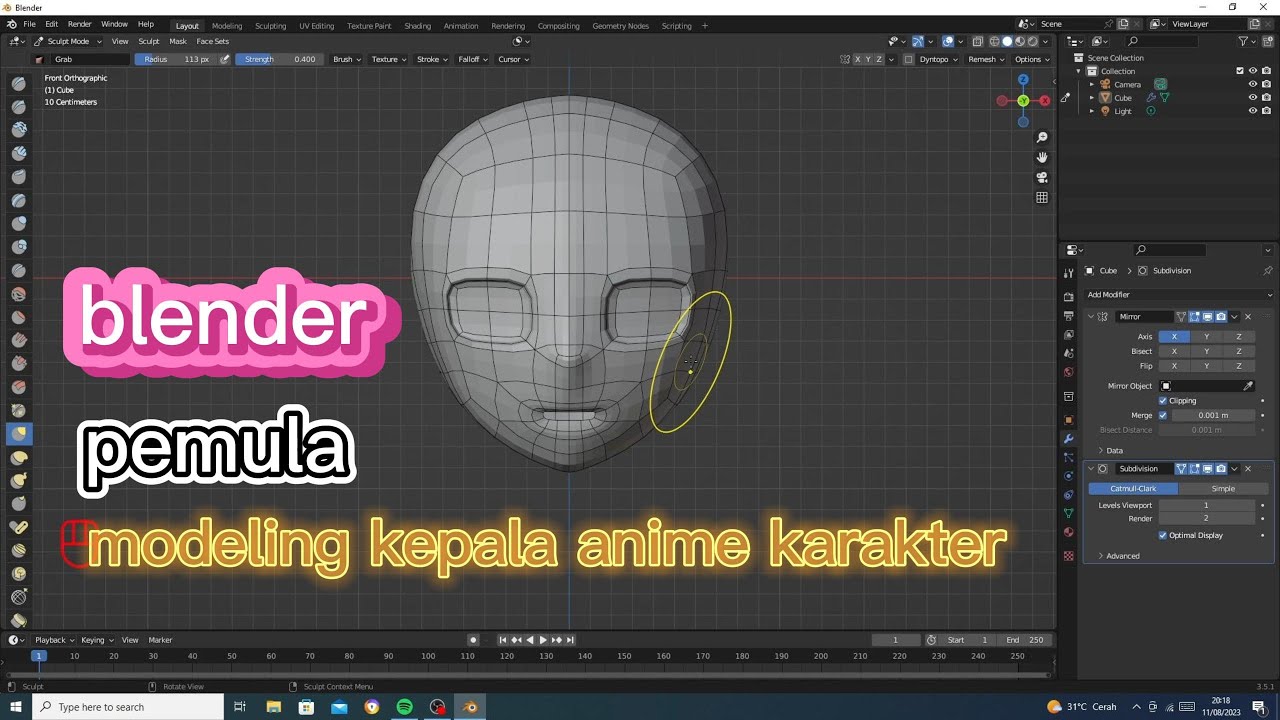
Task: Click the viewport zoom magnifier icon
Action: pos(1042,137)
